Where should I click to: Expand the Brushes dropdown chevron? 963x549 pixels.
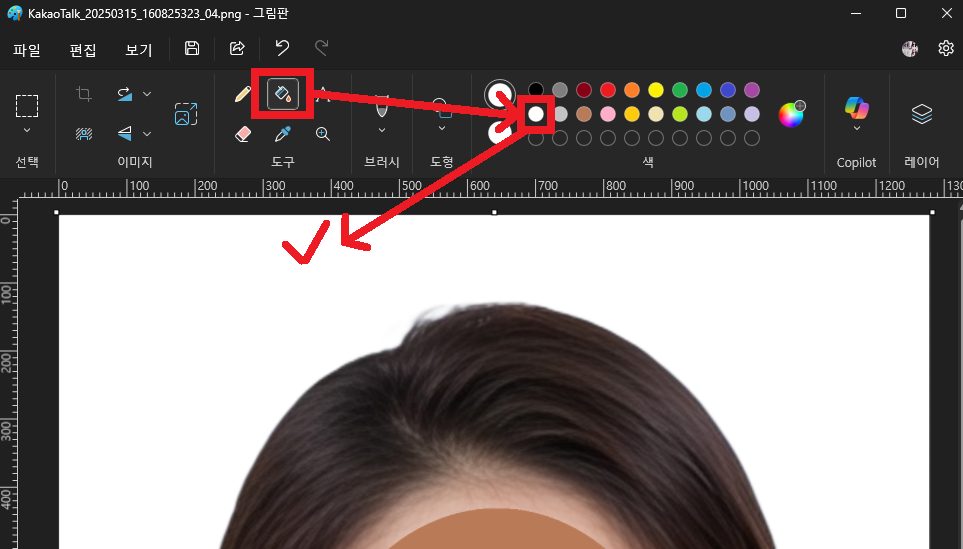coord(382,130)
